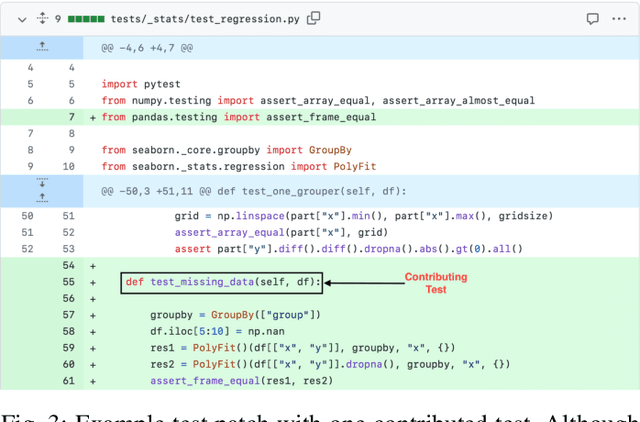Click the expand-all-lines icon in file header
640x422 pixels.
tap(41, 18)
